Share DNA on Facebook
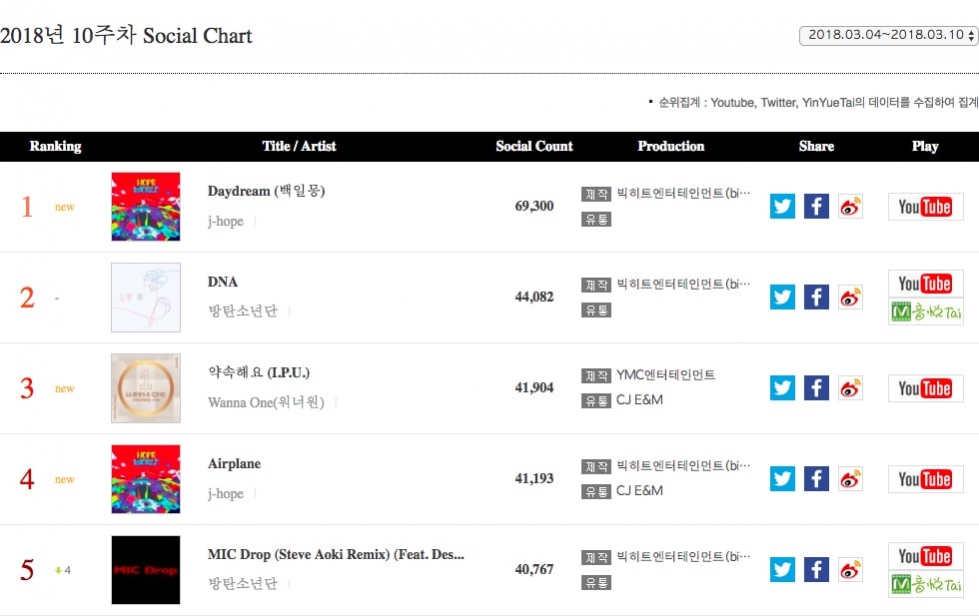The width and height of the screenshot is (979, 616). [816, 297]
